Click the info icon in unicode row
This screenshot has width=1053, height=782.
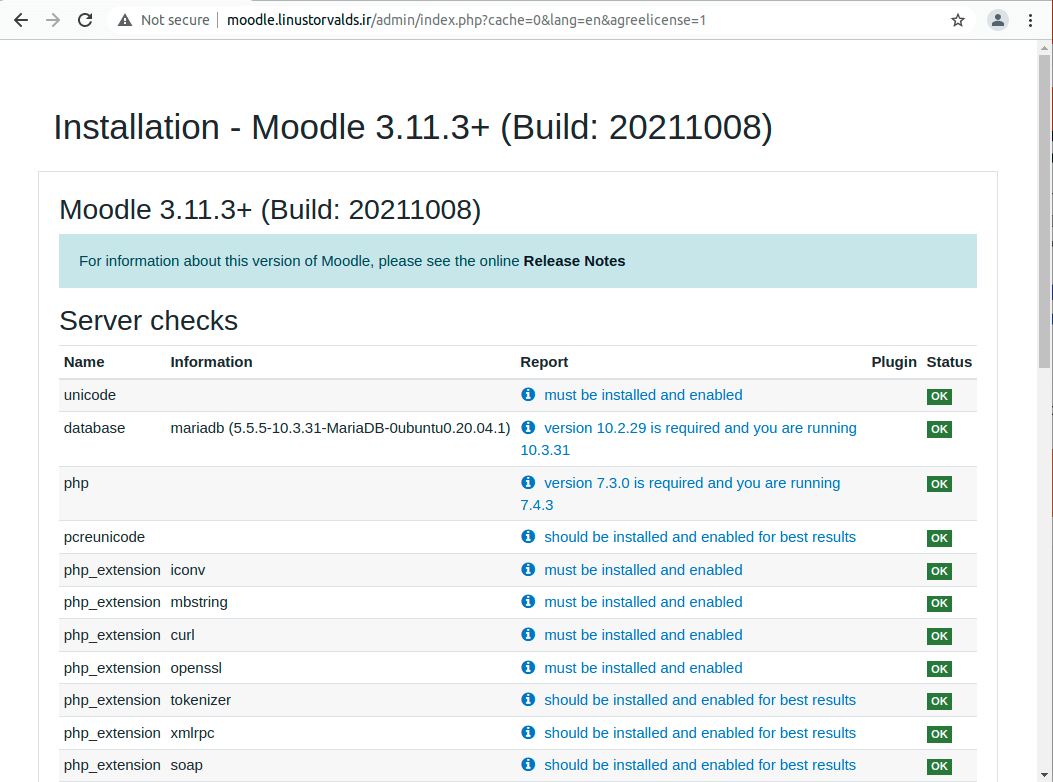[529, 394]
